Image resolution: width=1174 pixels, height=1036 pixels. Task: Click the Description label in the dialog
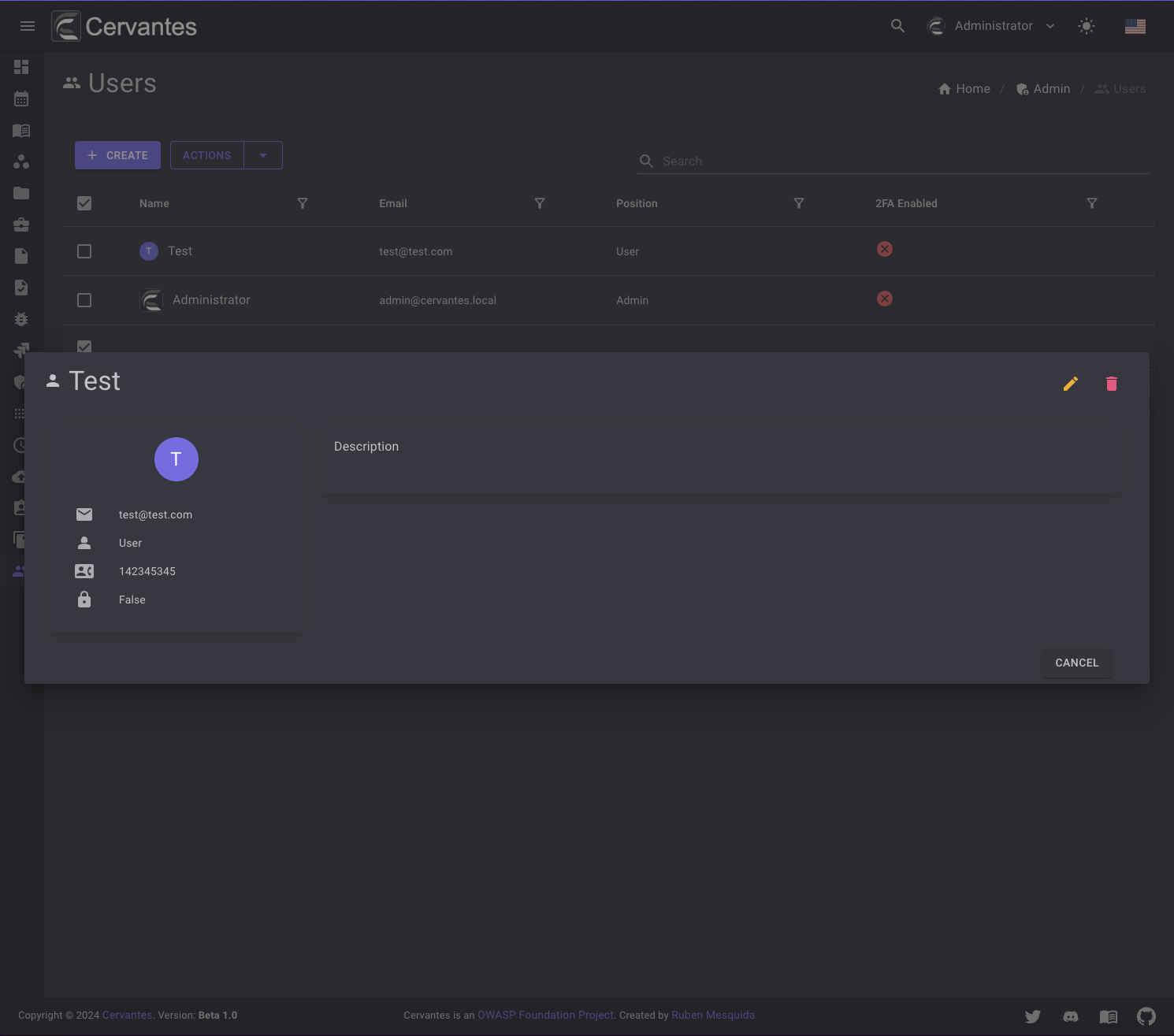[366, 446]
